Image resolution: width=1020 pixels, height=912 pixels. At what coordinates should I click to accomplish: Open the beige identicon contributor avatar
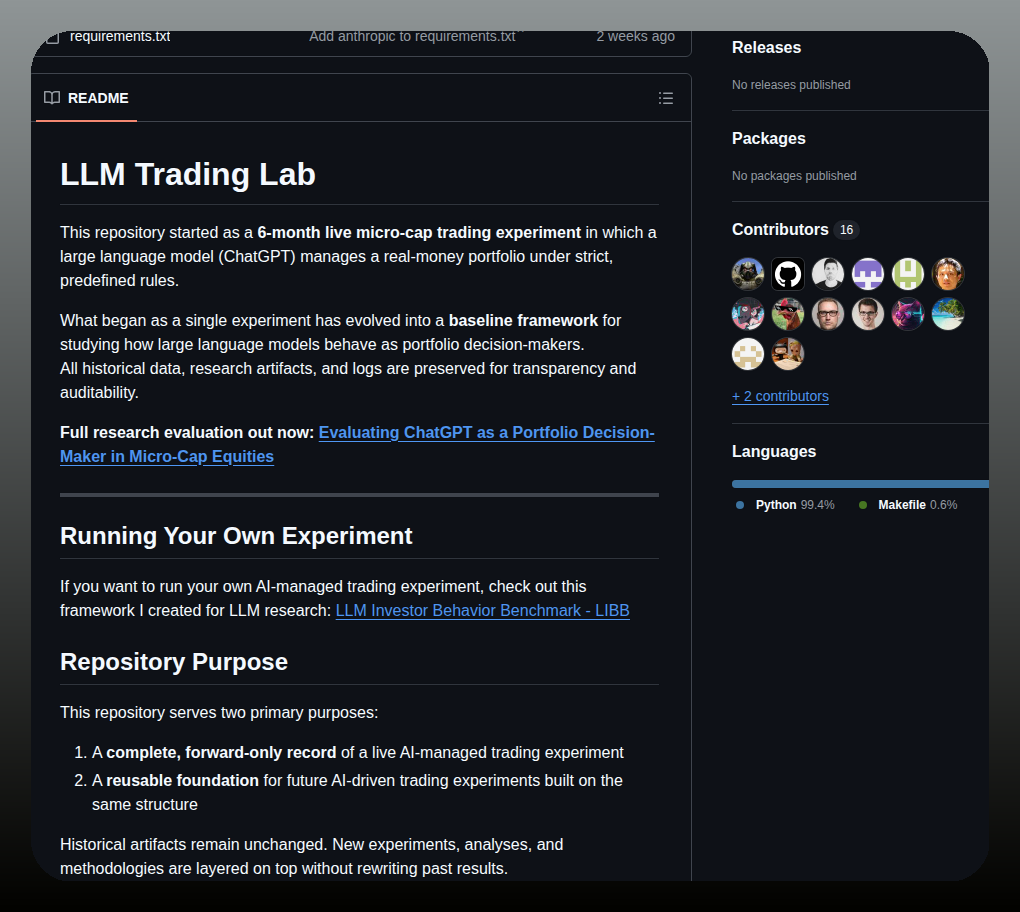tap(748, 354)
